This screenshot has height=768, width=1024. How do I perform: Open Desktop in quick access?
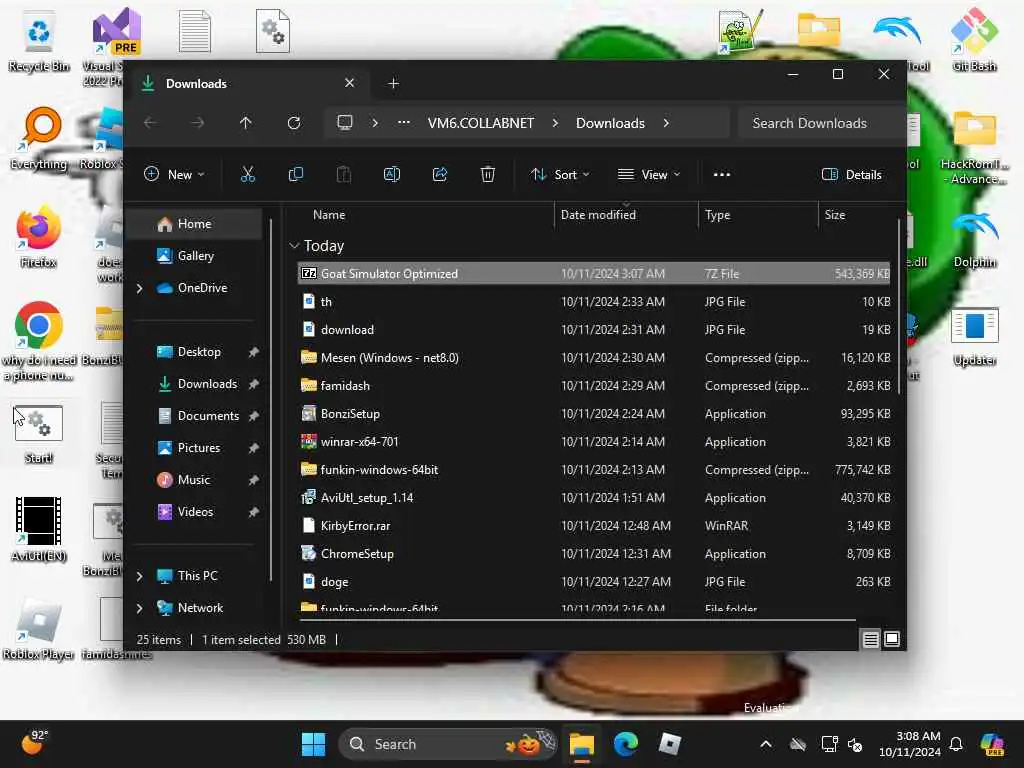point(199,352)
